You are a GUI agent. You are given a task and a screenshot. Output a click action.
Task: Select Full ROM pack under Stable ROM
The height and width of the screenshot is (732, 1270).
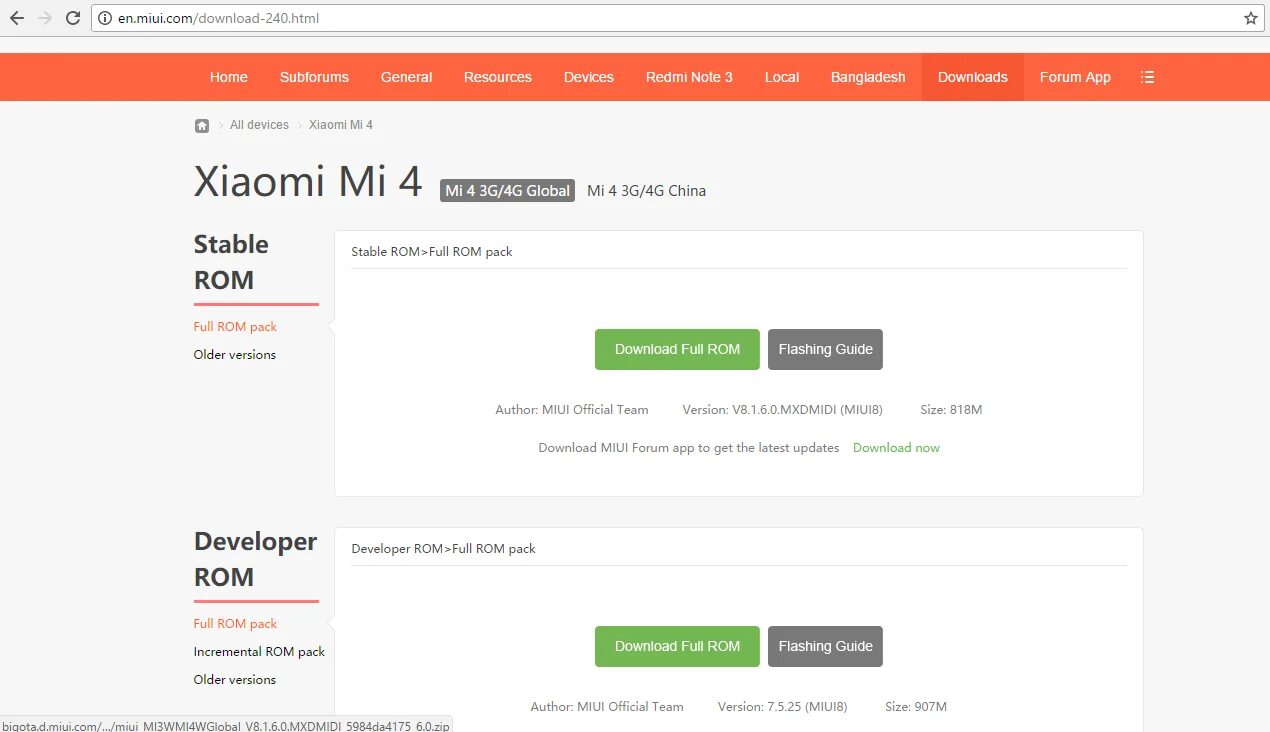(x=235, y=327)
